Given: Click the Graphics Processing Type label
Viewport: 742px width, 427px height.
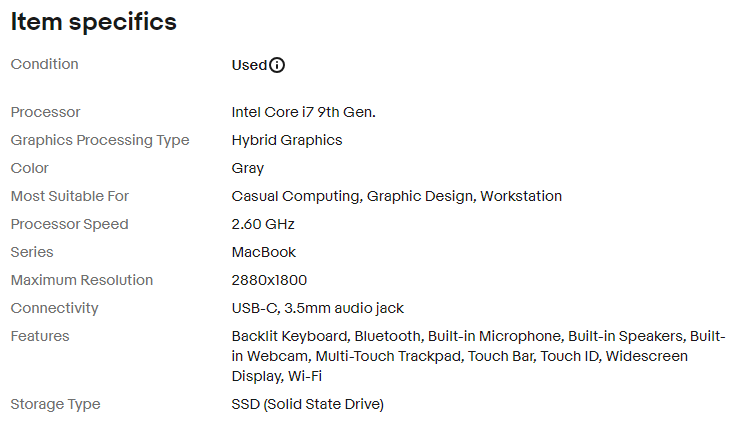Looking at the screenshot, I should click(x=100, y=140).
